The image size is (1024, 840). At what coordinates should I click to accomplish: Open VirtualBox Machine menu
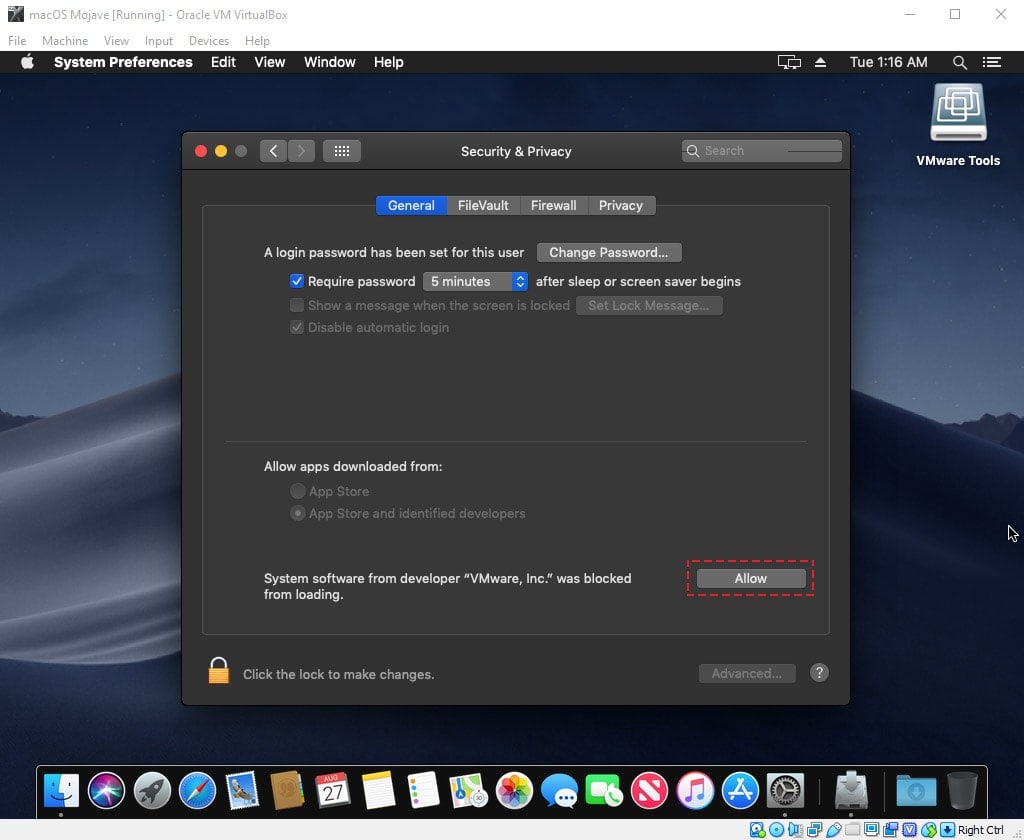[x=65, y=40]
